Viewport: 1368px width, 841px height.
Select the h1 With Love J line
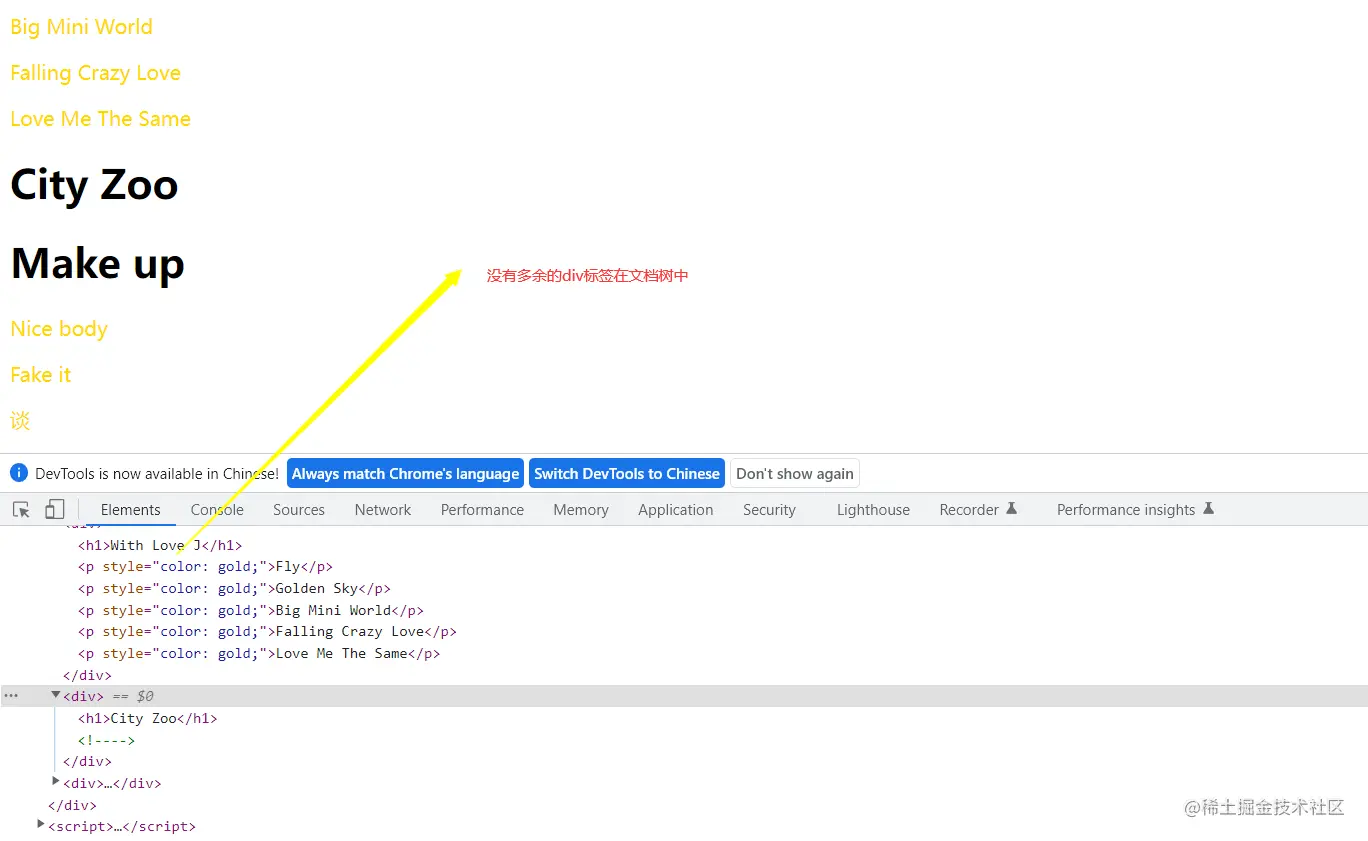[160, 545]
